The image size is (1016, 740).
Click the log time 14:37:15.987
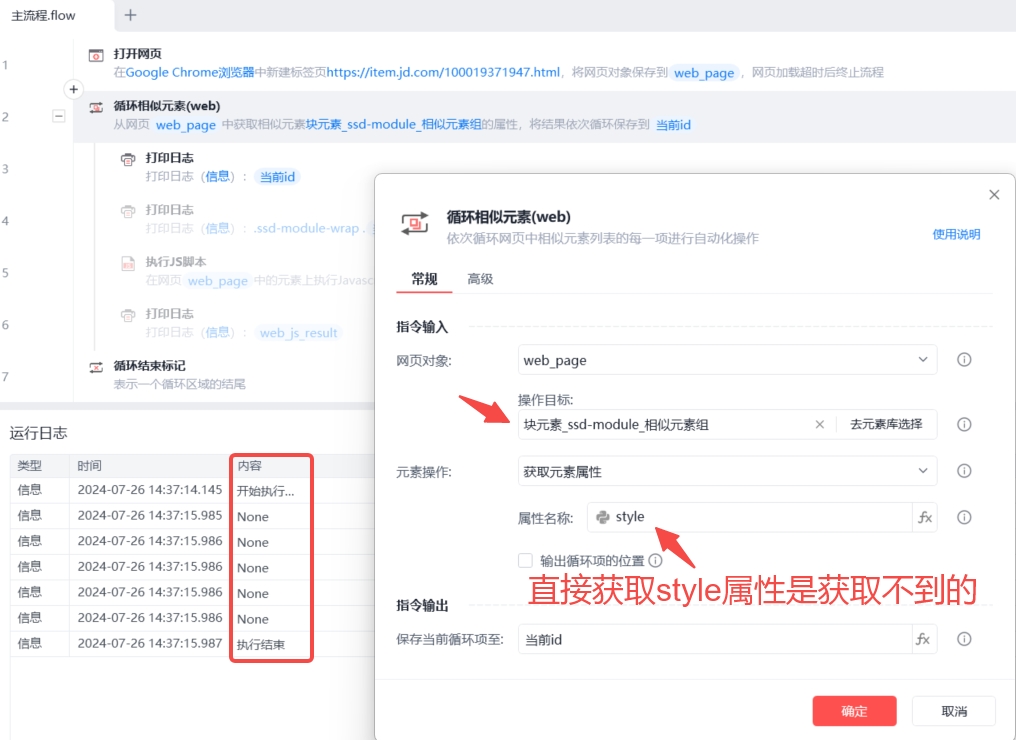[150, 643]
